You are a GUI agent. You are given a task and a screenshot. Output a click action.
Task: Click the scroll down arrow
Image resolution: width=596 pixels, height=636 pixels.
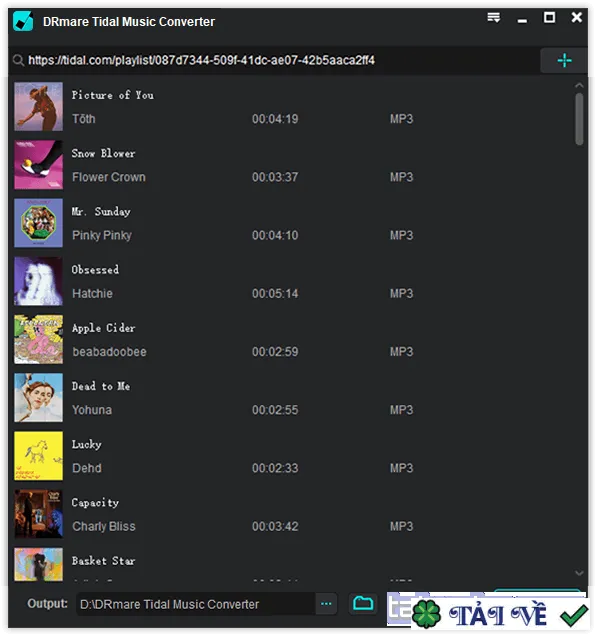click(579, 573)
